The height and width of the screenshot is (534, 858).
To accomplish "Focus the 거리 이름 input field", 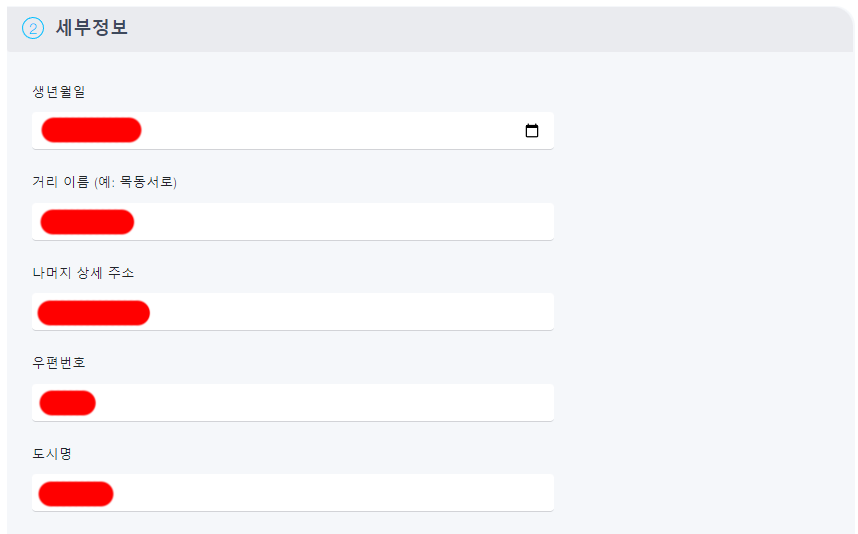I will (293, 222).
